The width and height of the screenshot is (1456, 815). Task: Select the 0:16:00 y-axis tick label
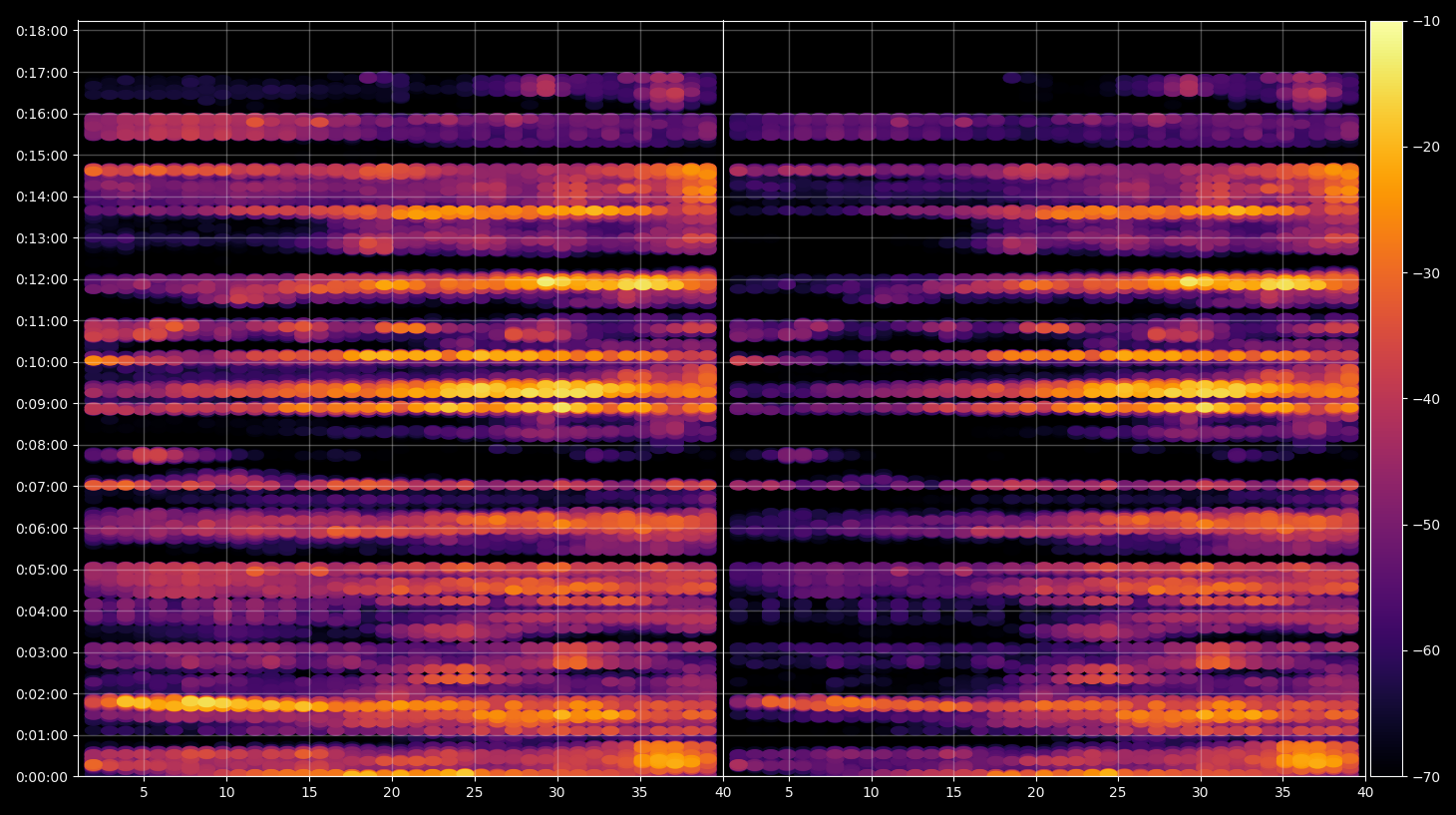(42, 114)
